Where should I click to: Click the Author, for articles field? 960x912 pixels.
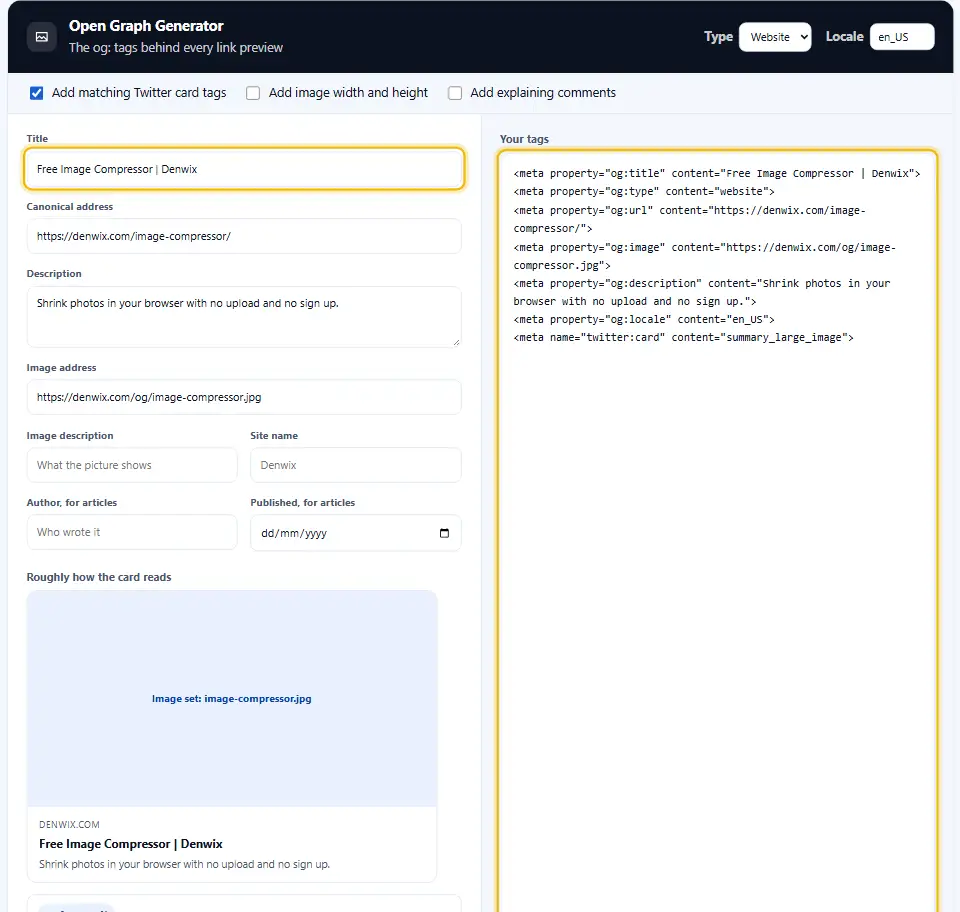point(132,533)
